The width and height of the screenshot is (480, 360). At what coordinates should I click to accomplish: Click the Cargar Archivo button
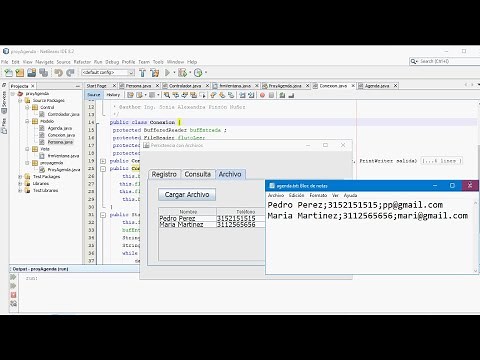point(187,195)
